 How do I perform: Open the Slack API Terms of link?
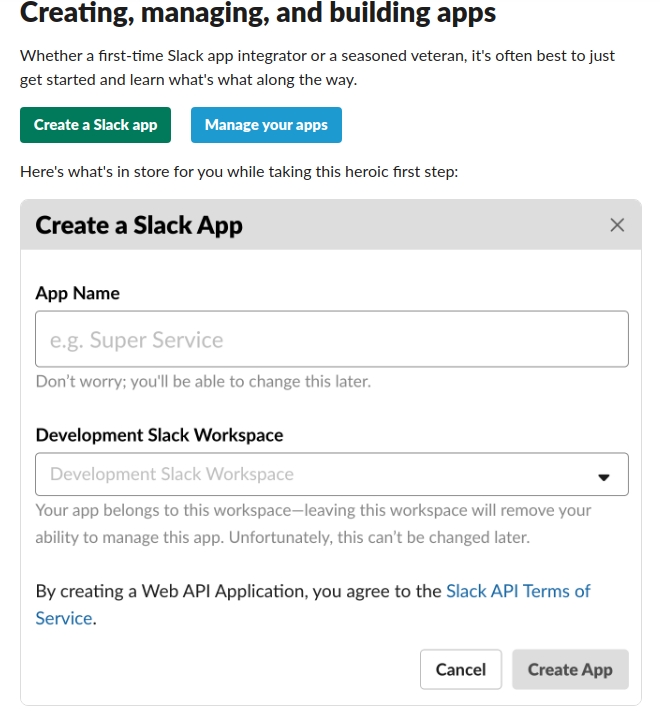coord(518,591)
